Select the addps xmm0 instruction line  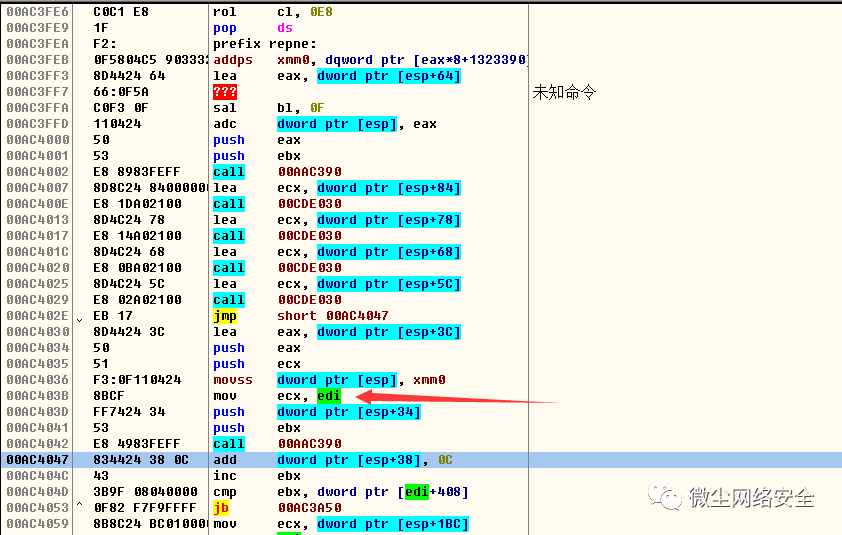tap(370, 60)
